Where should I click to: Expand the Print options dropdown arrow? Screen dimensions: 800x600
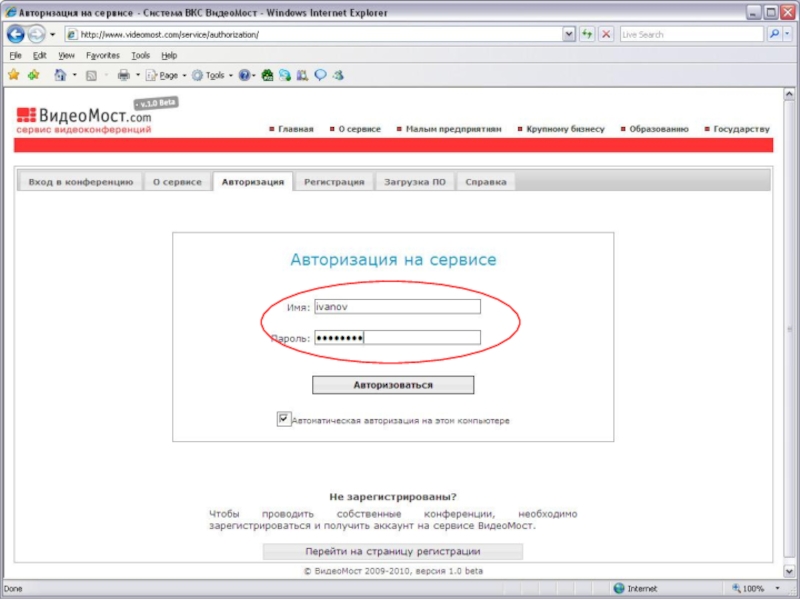click(137, 75)
